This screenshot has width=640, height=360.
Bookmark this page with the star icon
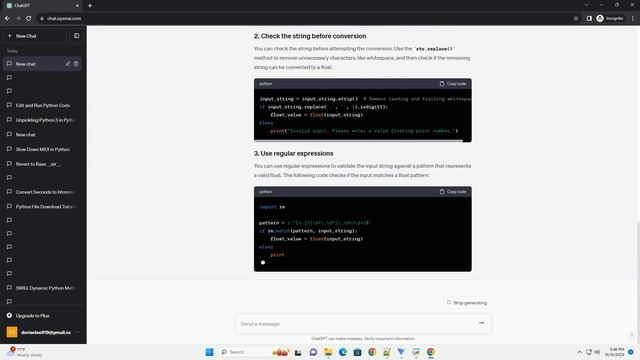(576, 18)
